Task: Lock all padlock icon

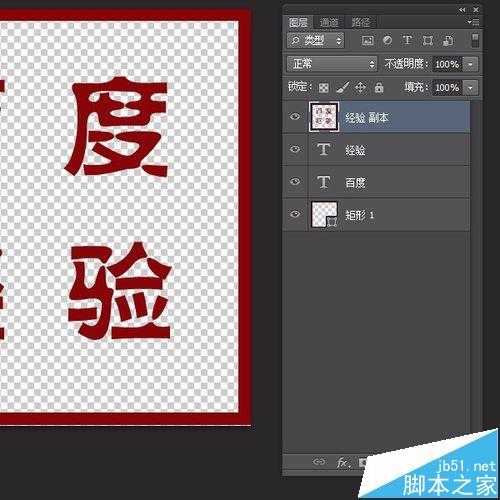Action: click(379, 88)
